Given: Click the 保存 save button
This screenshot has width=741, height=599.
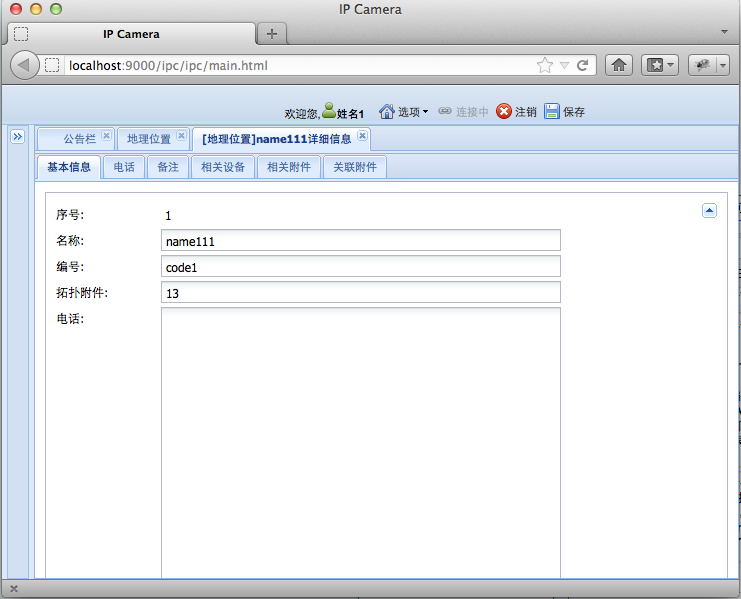Looking at the screenshot, I should tap(564, 111).
